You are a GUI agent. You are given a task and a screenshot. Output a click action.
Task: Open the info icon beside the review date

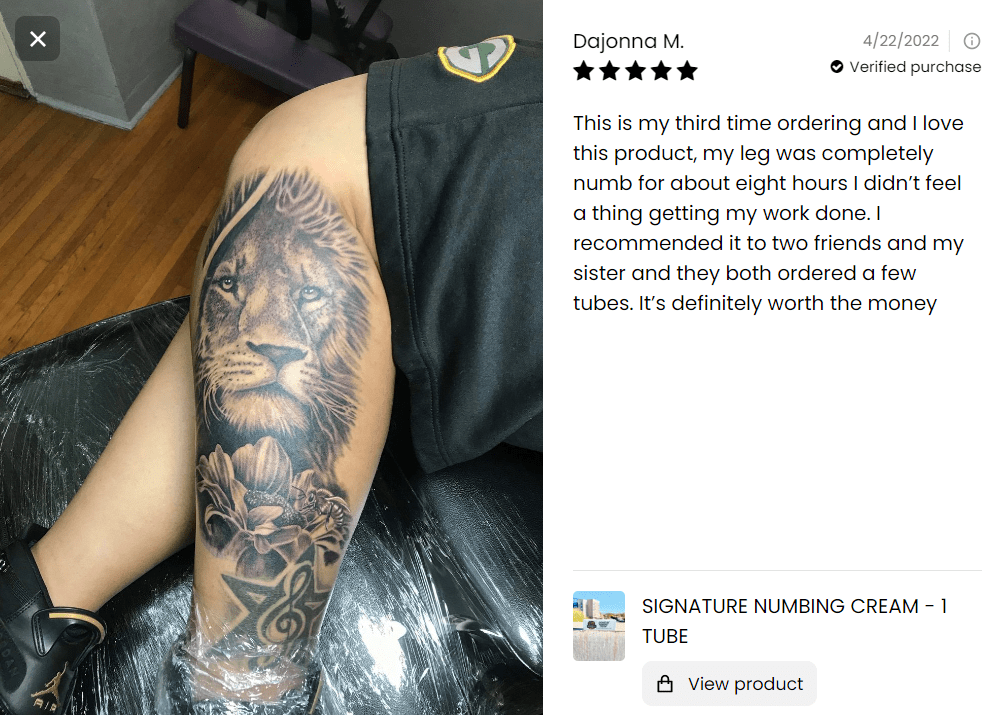coord(971,41)
